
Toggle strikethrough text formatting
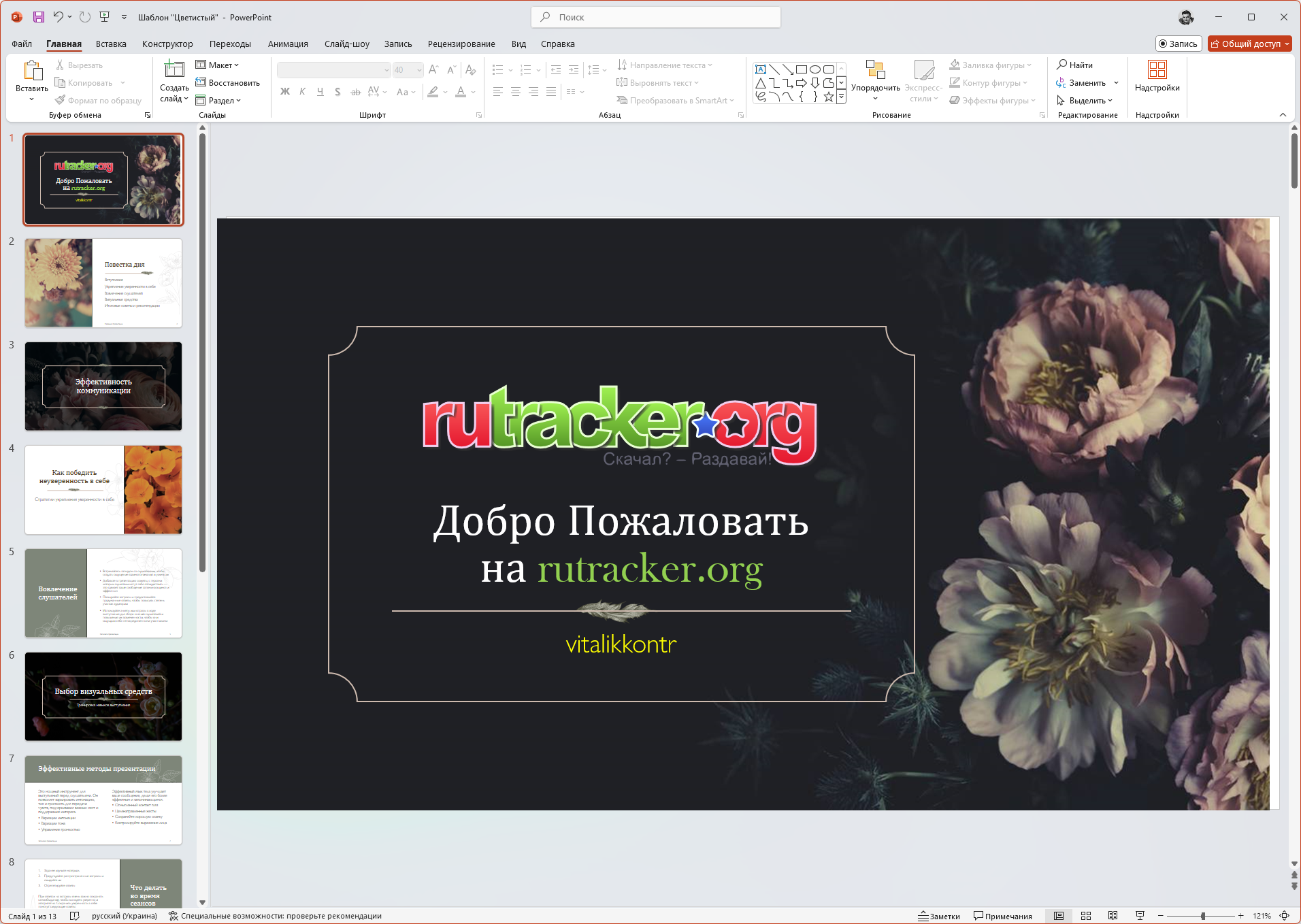[355, 91]
